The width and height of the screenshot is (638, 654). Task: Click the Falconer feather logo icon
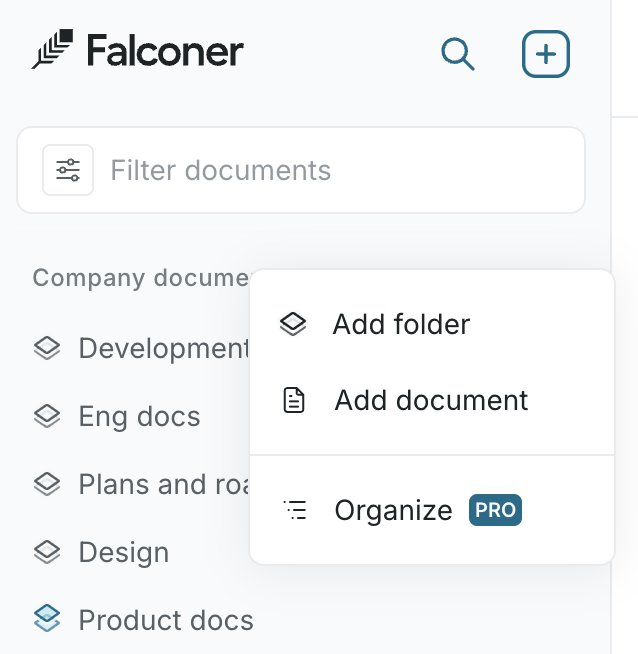pyautogui.click(x=52, y=50)
